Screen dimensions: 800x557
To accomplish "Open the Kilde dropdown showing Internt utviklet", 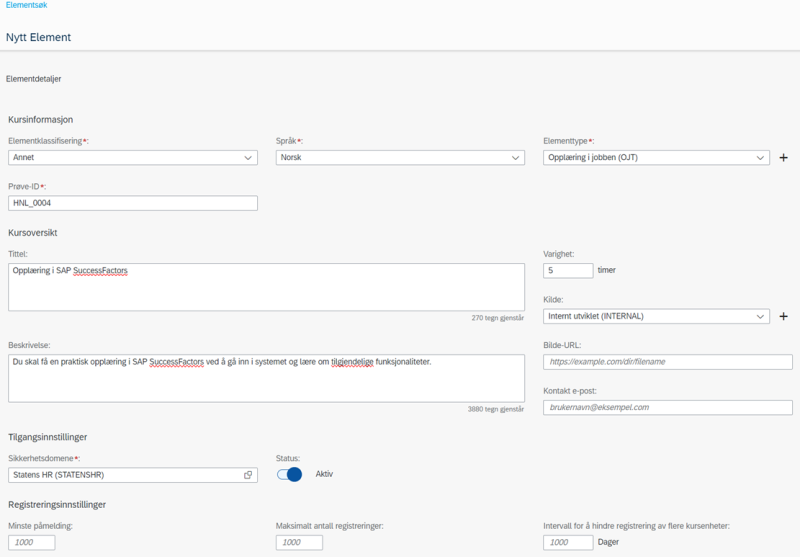I will [x=656, y=316].
